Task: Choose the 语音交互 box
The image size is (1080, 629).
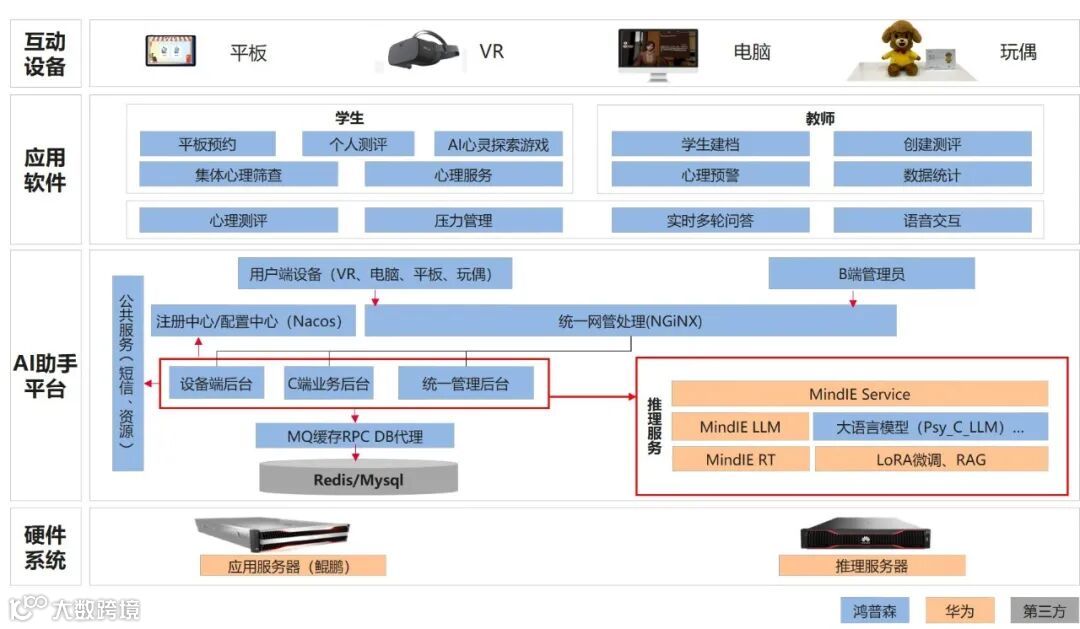Action: 933,220
